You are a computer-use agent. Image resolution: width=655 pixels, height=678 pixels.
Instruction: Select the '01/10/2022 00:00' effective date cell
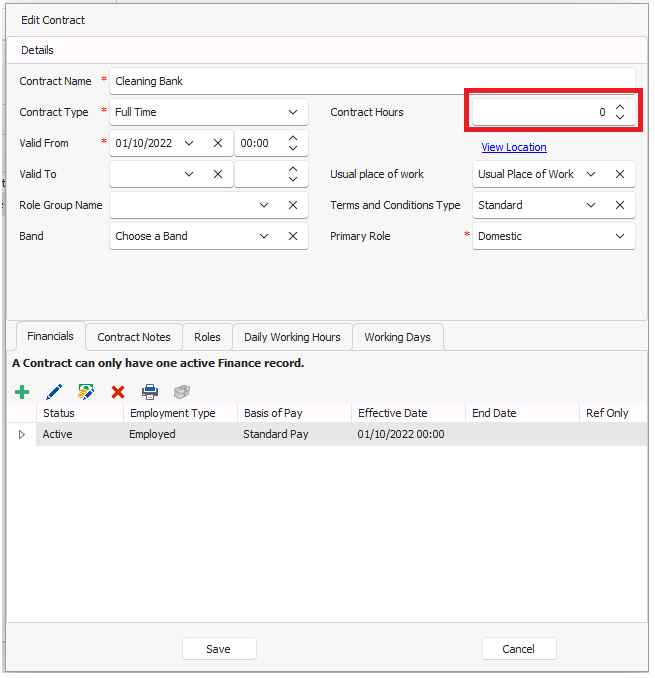click(x=409, y=434)
